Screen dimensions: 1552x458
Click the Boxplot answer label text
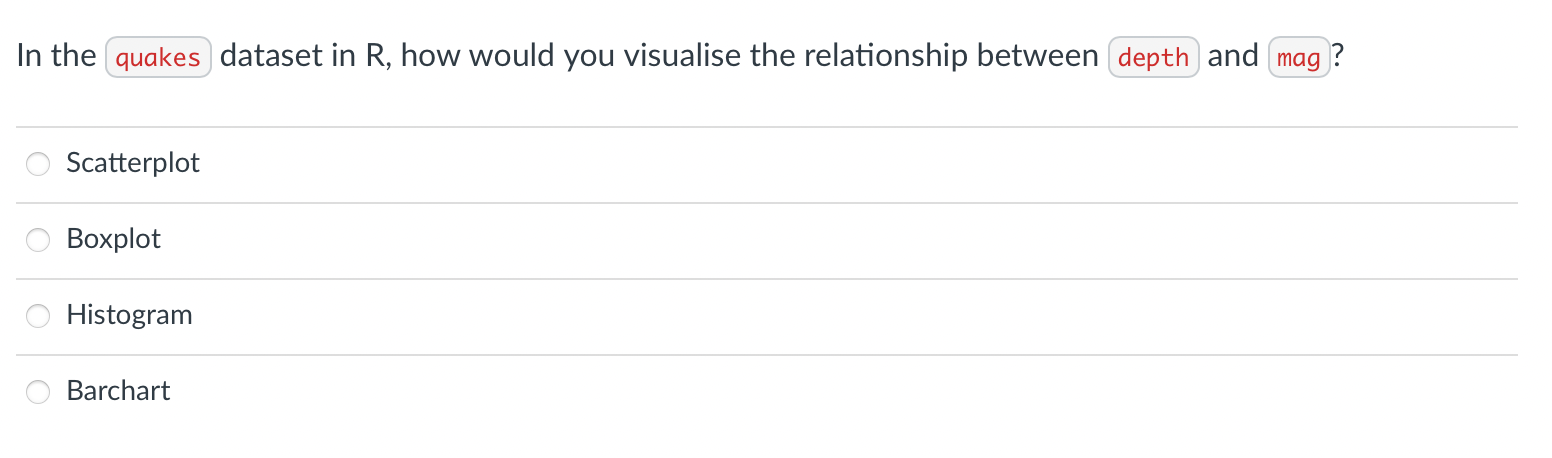[x=113, y=239]
